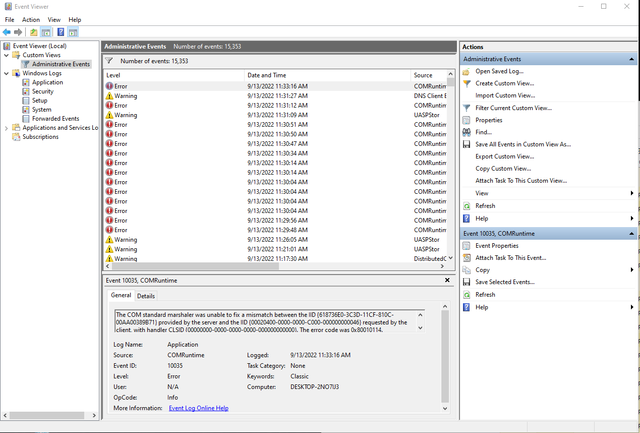The width and height of the screenshot is (640, 433).
Task: Select the Warning event at 11:21:01 AM
Action: tap(276, 249)
